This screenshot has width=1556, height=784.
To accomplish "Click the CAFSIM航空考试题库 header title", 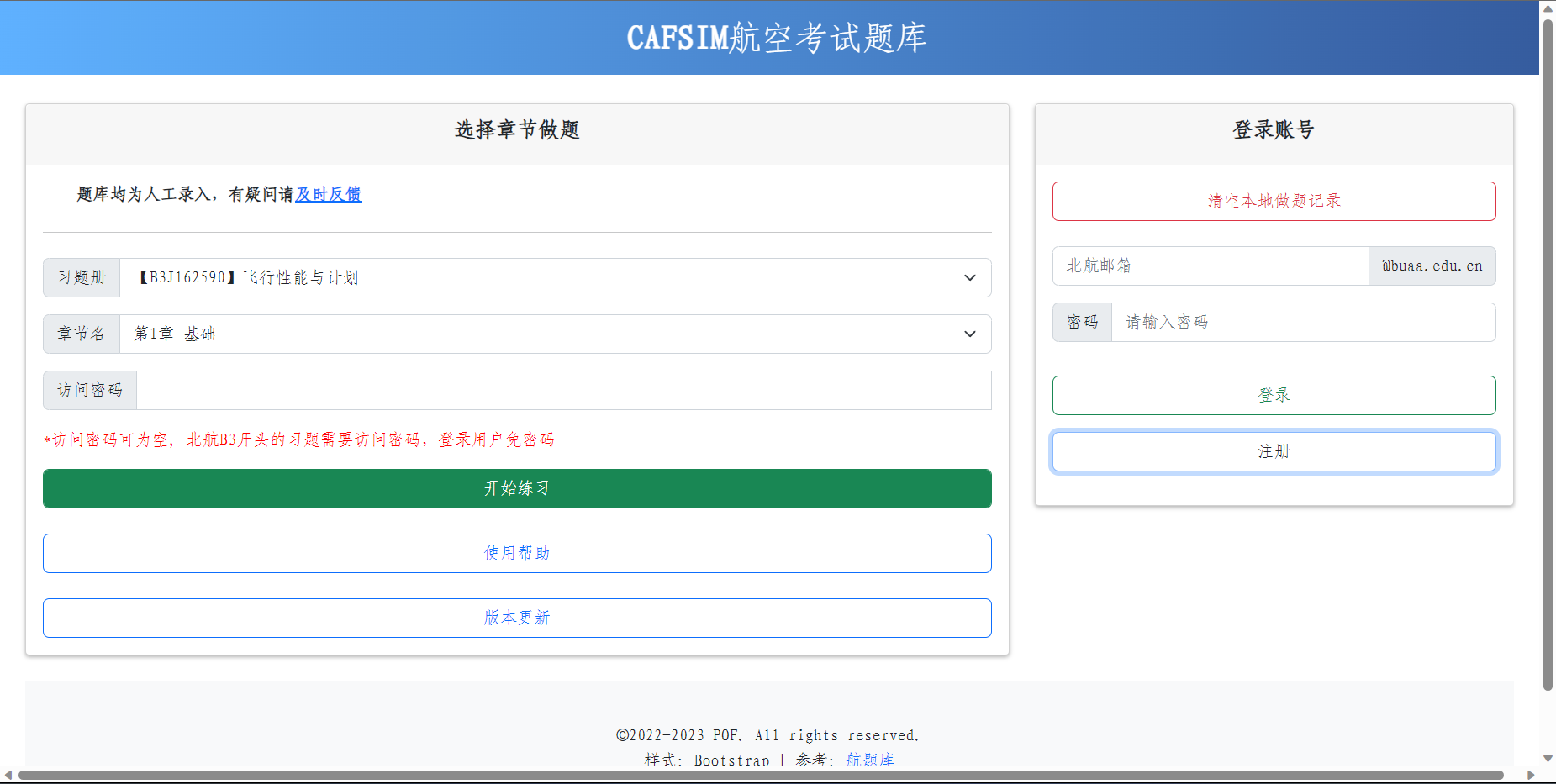I will pos(776,38).
